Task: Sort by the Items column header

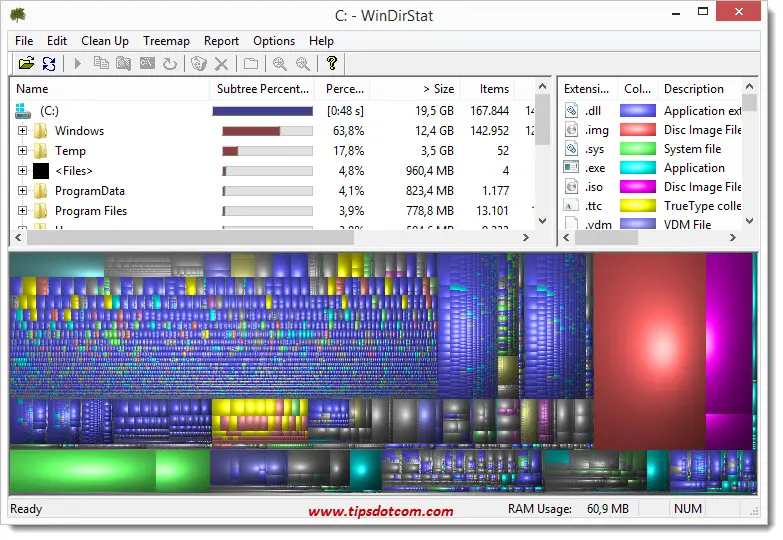Action: tap(487, 89)
